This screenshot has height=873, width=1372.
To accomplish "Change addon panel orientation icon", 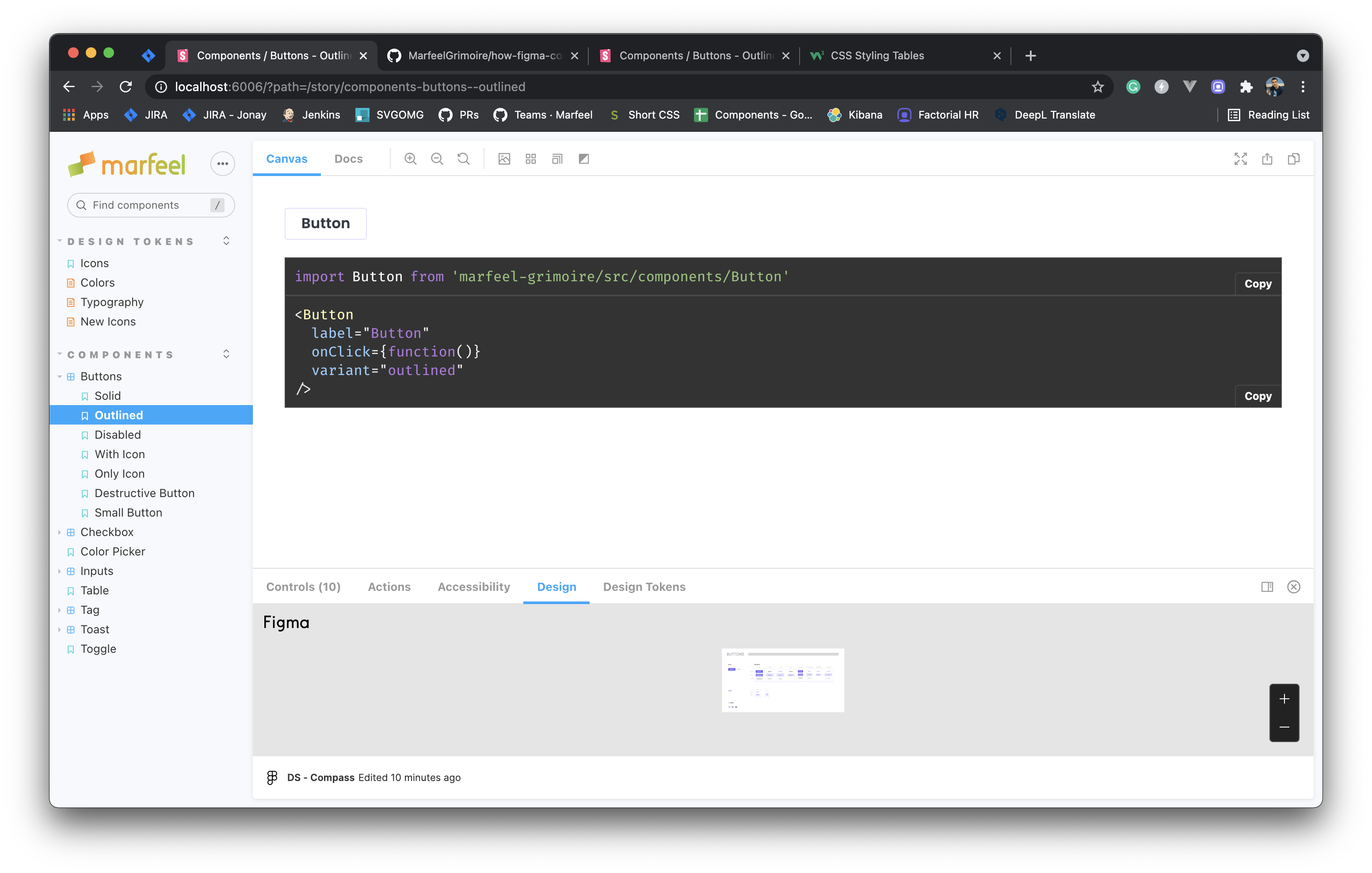I will (1267, 587).
